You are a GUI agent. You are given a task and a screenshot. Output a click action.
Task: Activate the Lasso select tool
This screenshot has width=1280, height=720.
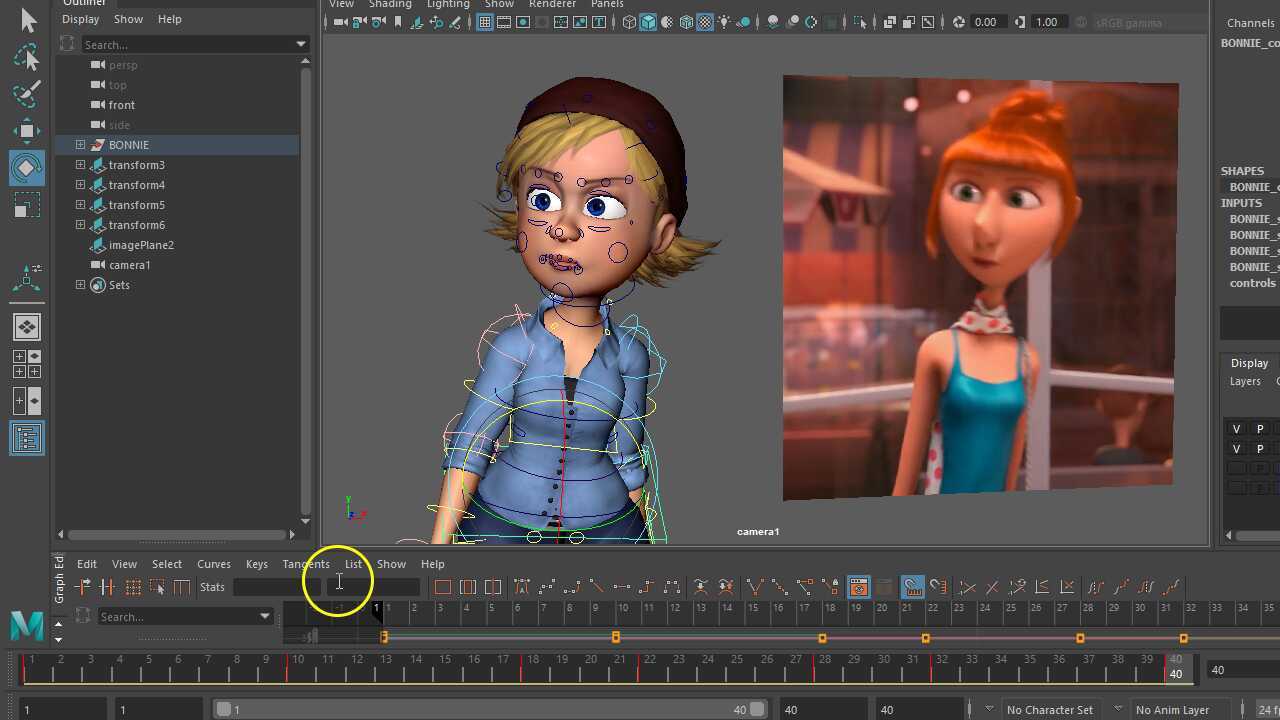(x=27, y=57)
